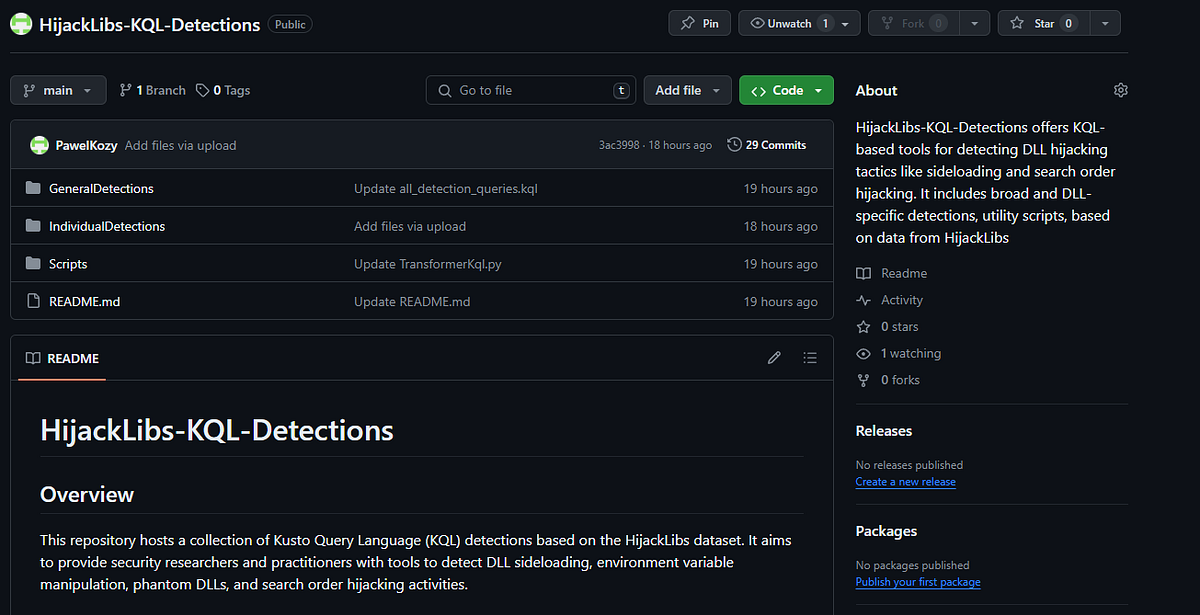Click the clock icon beside 29 Commits
The height and width of the screenshot is (615, 1200).
pos(733,144)
